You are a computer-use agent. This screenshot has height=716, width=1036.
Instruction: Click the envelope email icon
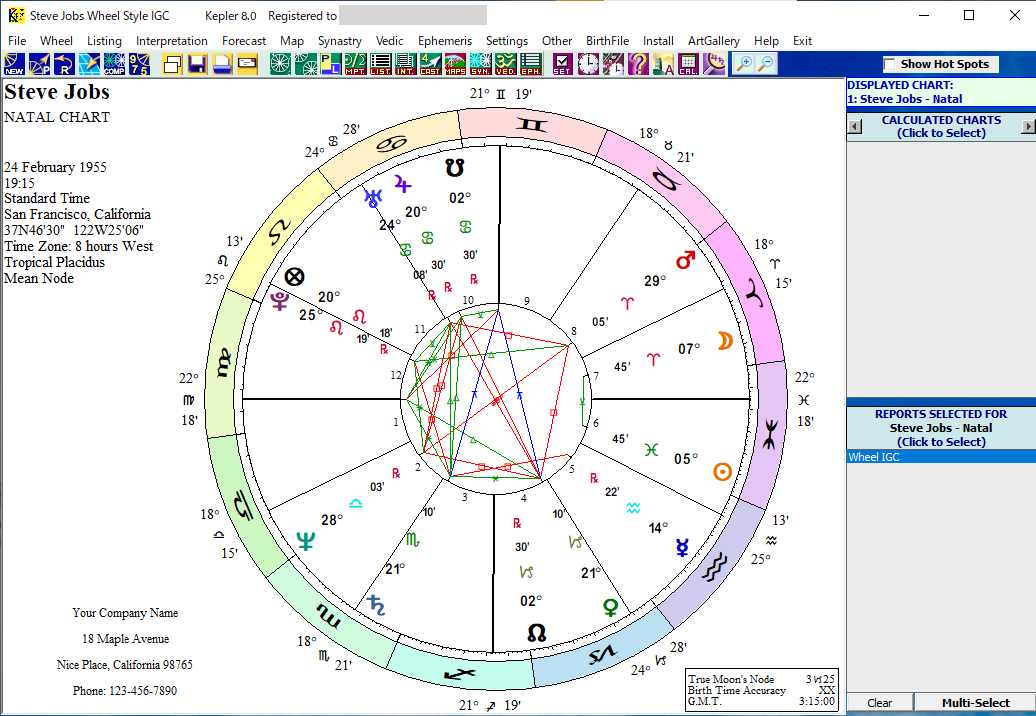point(248,64)
